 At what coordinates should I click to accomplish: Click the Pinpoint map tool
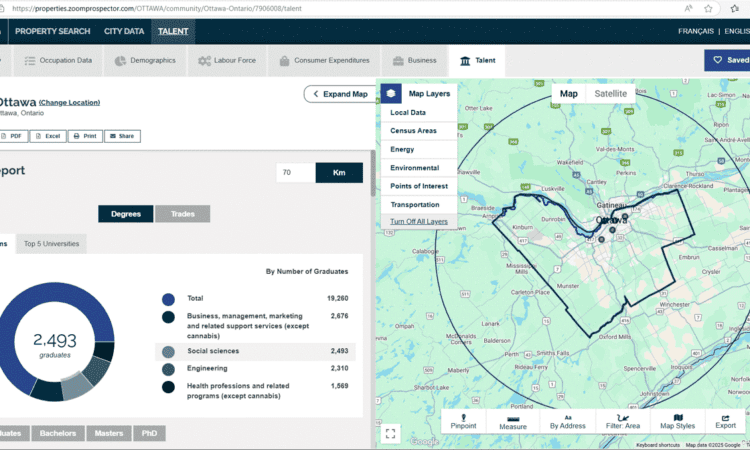pos(463,421)
